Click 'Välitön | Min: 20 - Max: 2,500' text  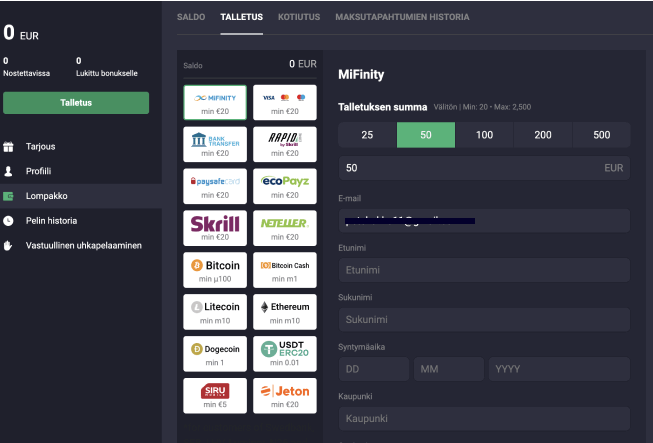click(x=482, y=107)
